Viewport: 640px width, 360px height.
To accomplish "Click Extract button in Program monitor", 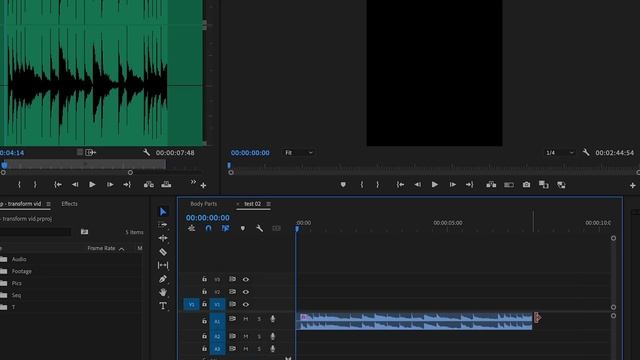I will click(509, 185).
